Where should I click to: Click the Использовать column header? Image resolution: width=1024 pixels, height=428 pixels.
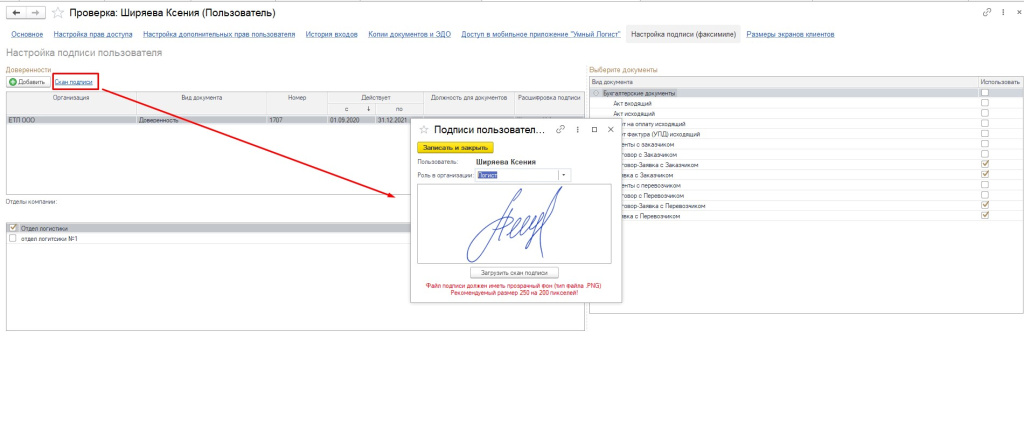[x=1000, y=82]
